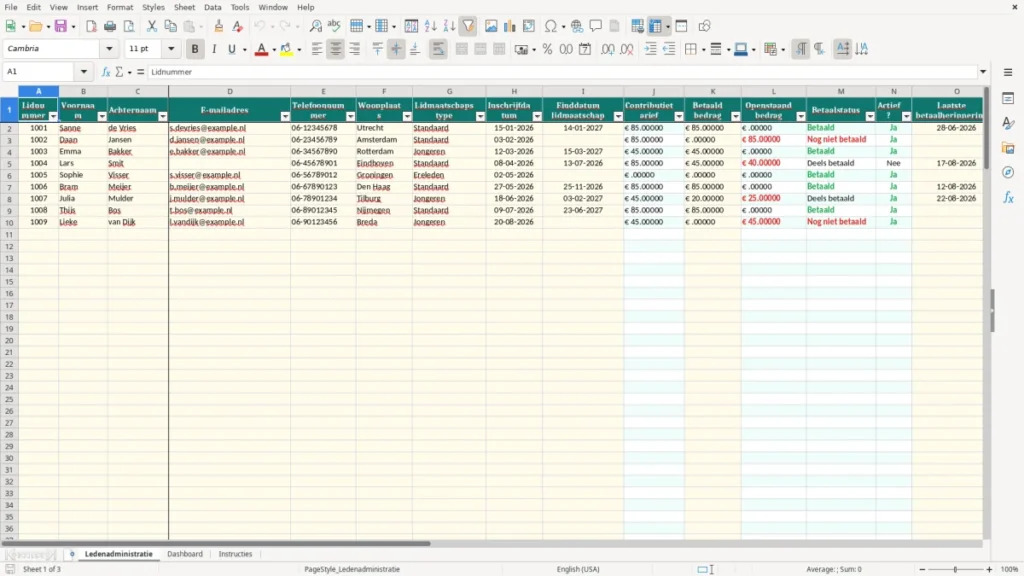Toggle the AutoFilter

click(468, 26)
